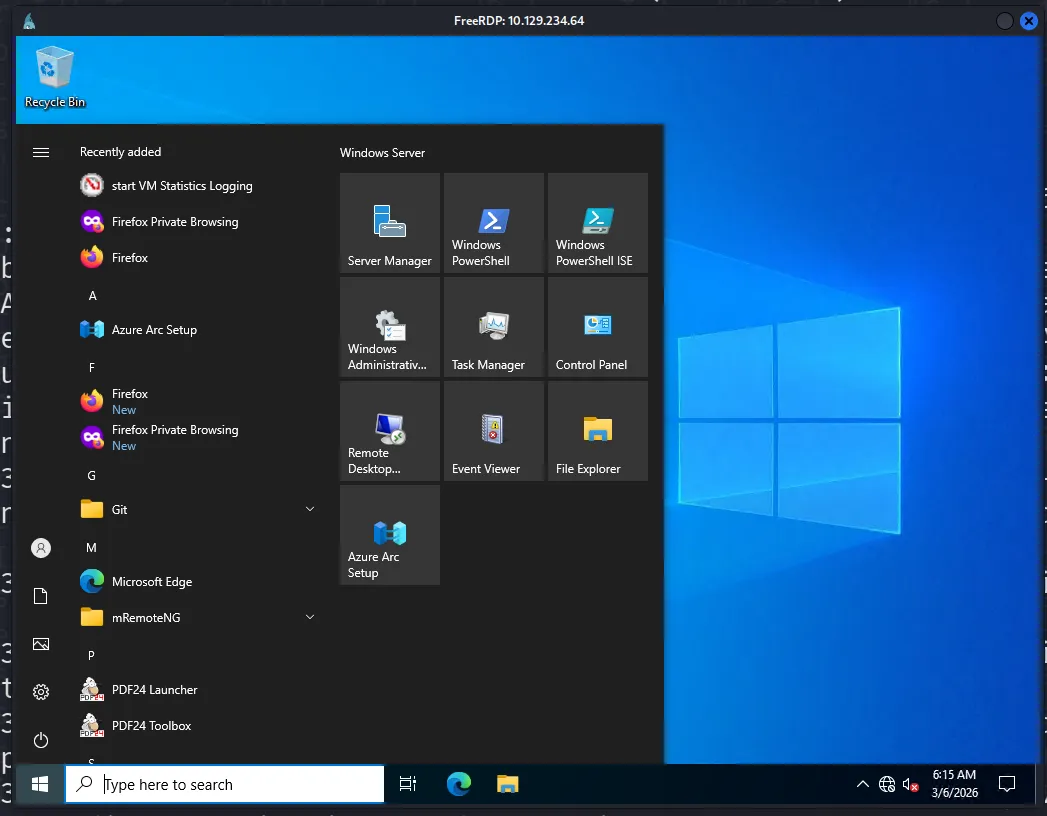
Task: Click the Windows Server tile group title
Action: click(x=382, y=152)
